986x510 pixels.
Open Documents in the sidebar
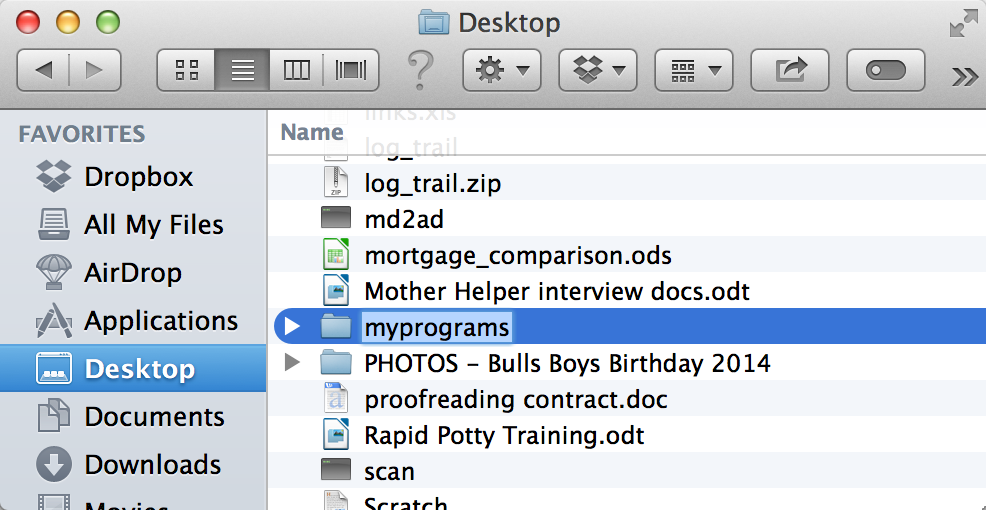point(154,417)
